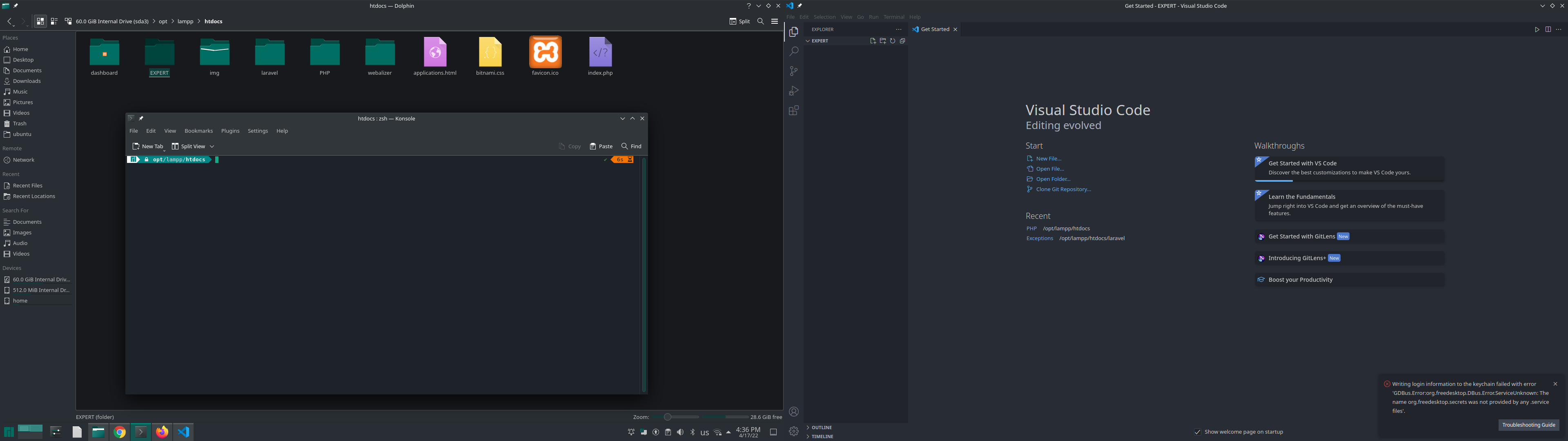The height and width of the screenshot is (441, 1568).
Task: Select applications.html file in Dolphin
Action: (x=434, y=57)
